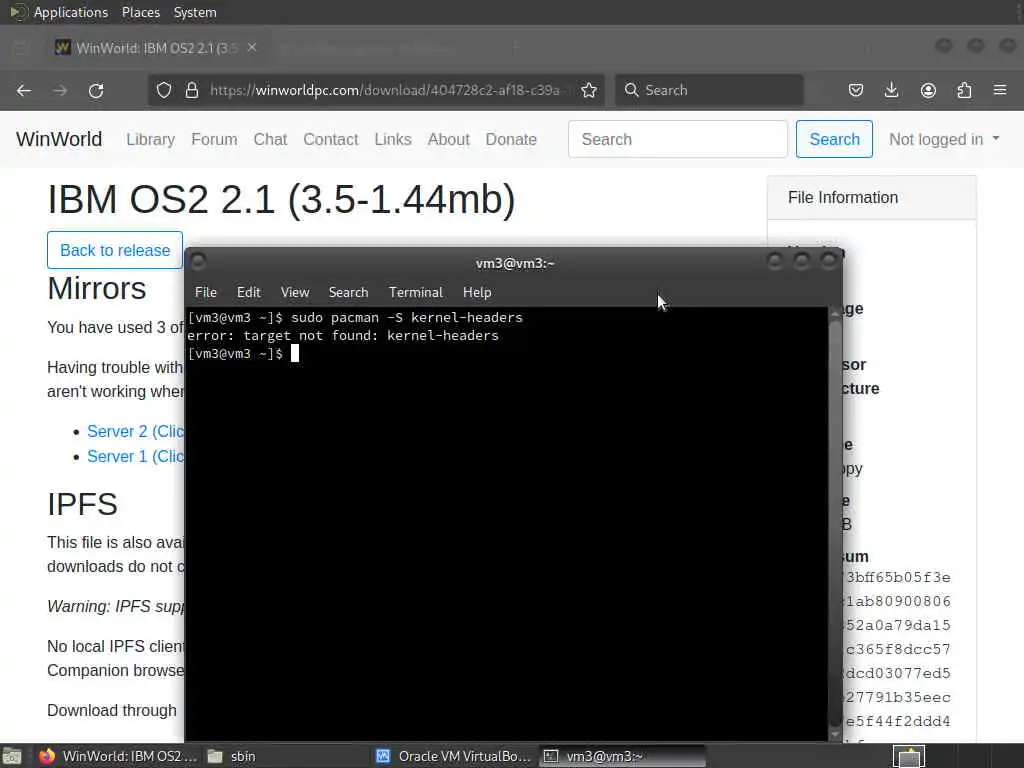Image resolution: width=1024 pixels, height=768 pixels.
Task: Click the Back to release button
Action: pos(115,250)
